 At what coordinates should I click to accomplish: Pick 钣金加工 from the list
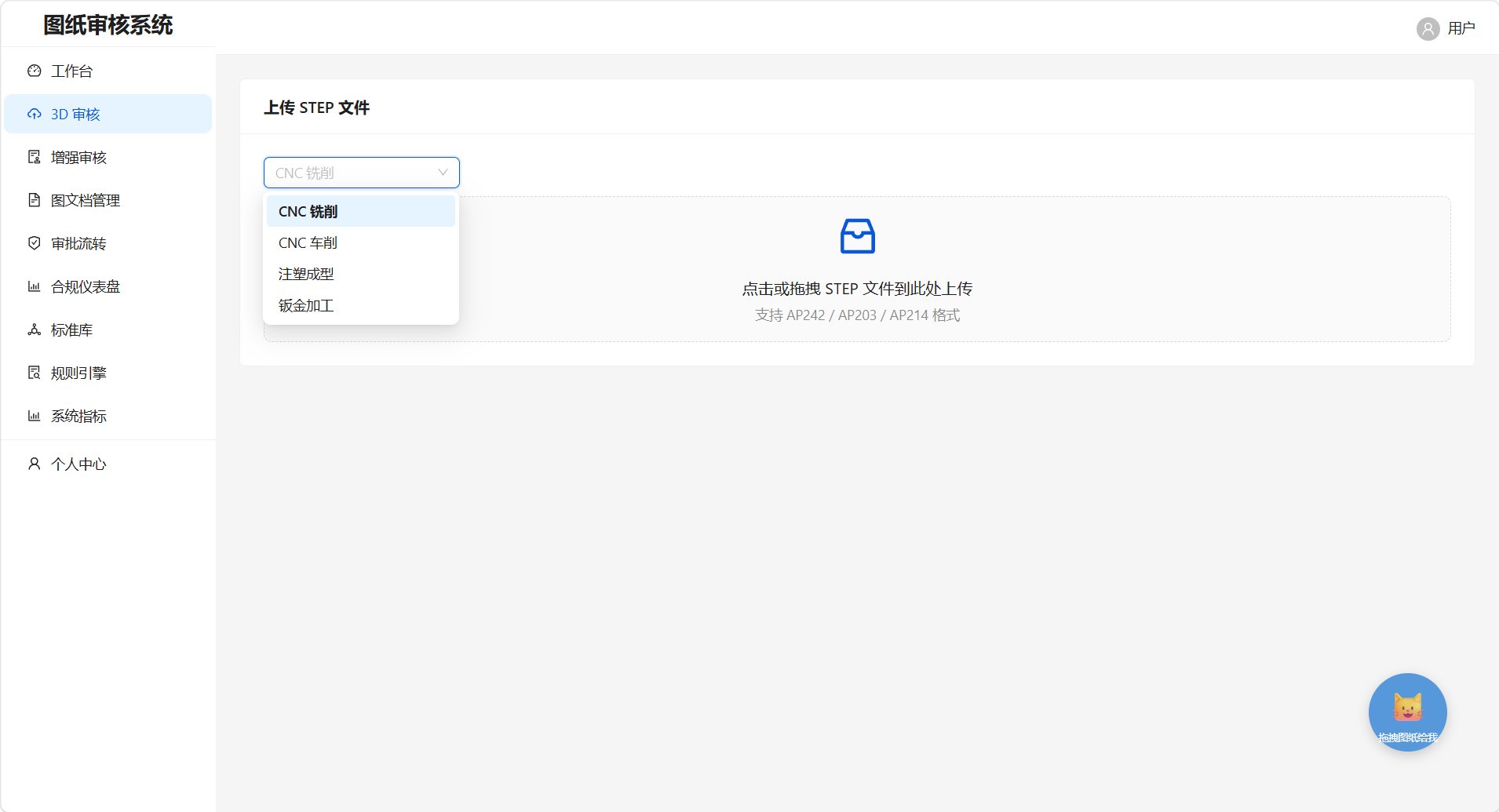tap(361, 305)
